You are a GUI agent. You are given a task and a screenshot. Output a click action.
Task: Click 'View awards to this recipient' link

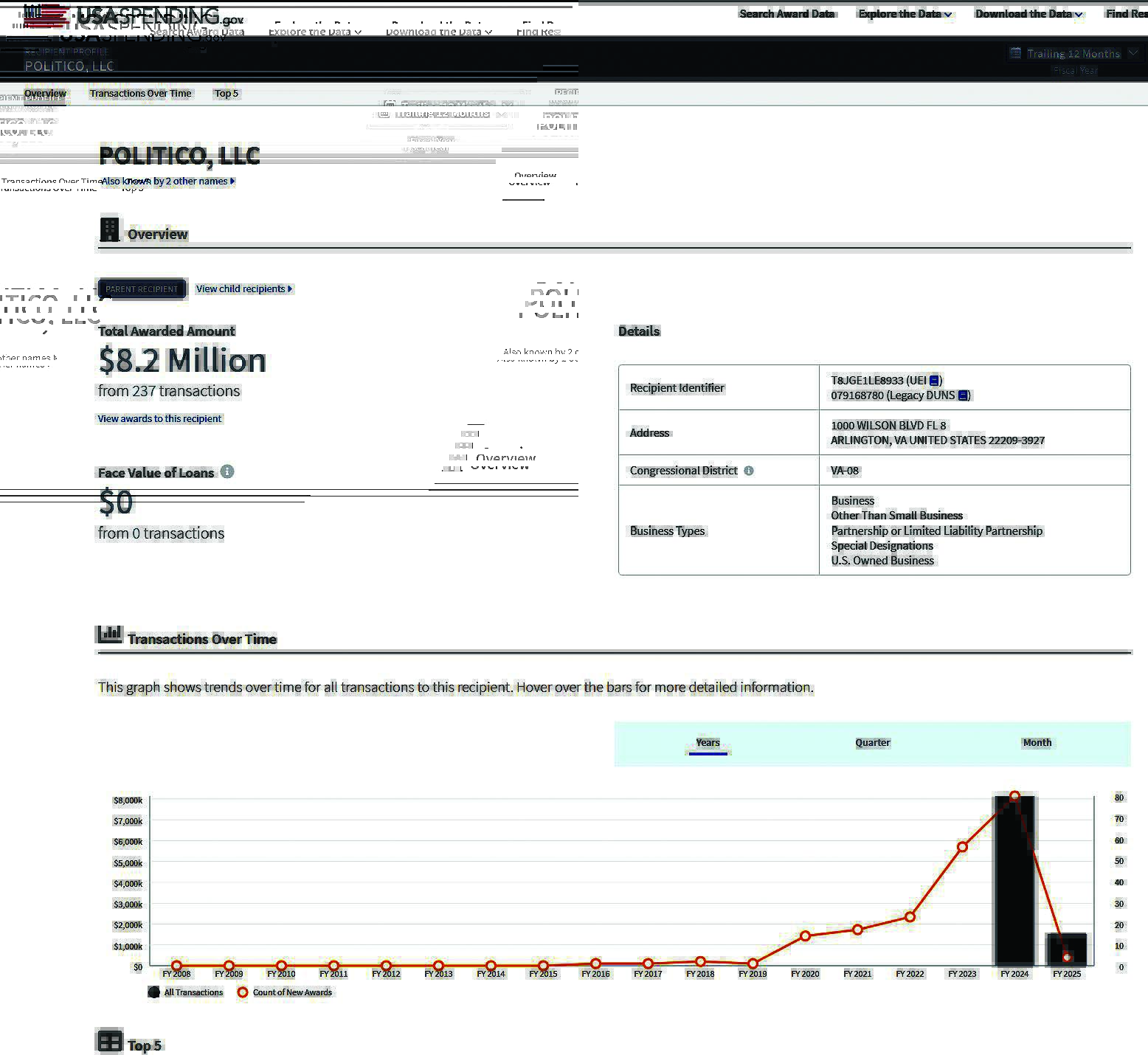coord(159,419)
